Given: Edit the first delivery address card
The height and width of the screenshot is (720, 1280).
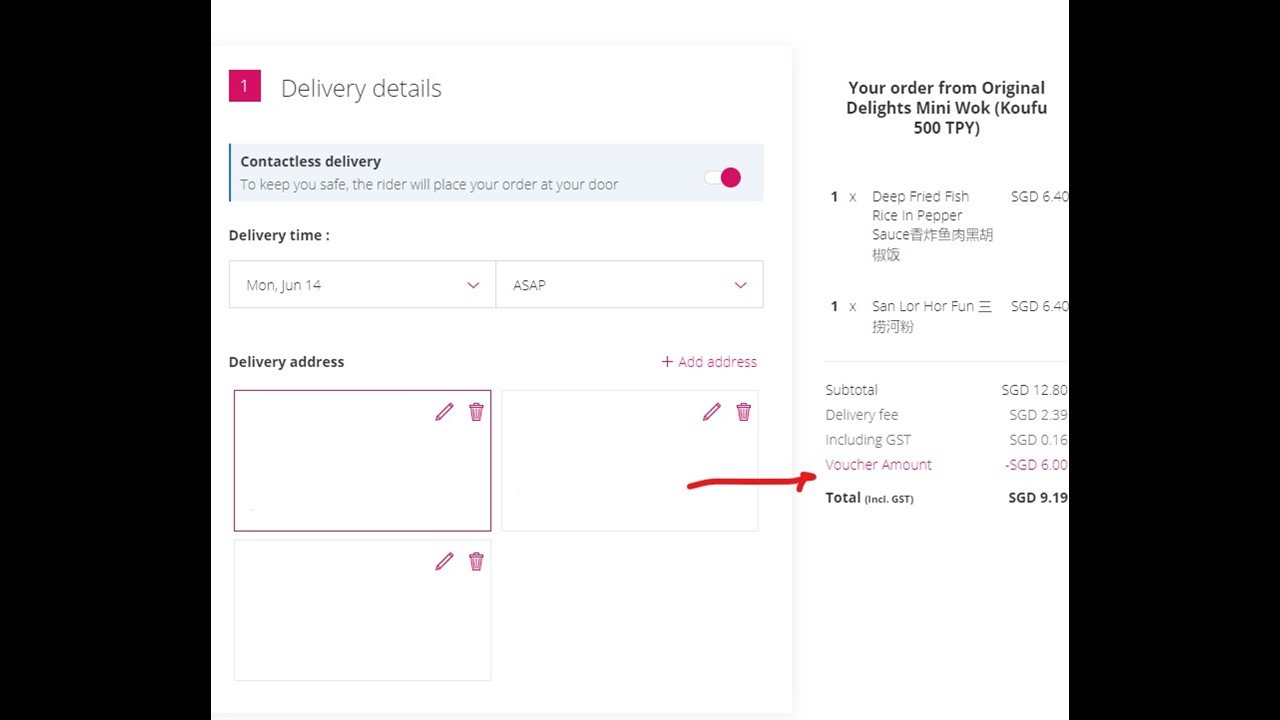Looking at the screenshot, I should tap(444, 412).
